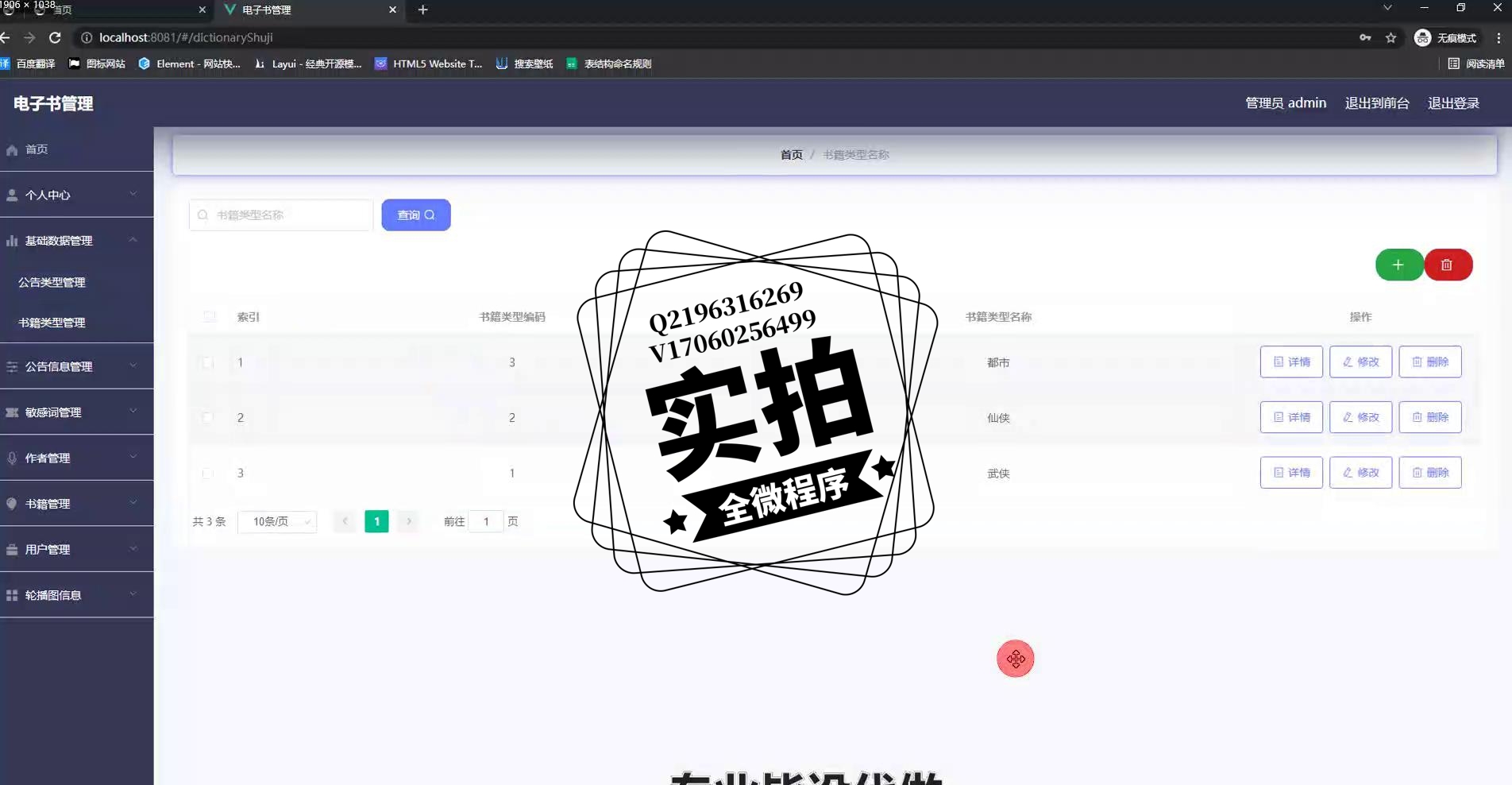The width and height of the screenshot is (1512, 785).
Task: Click the green plus add button
Action: pyautogui.click(x=1399, y=265)
